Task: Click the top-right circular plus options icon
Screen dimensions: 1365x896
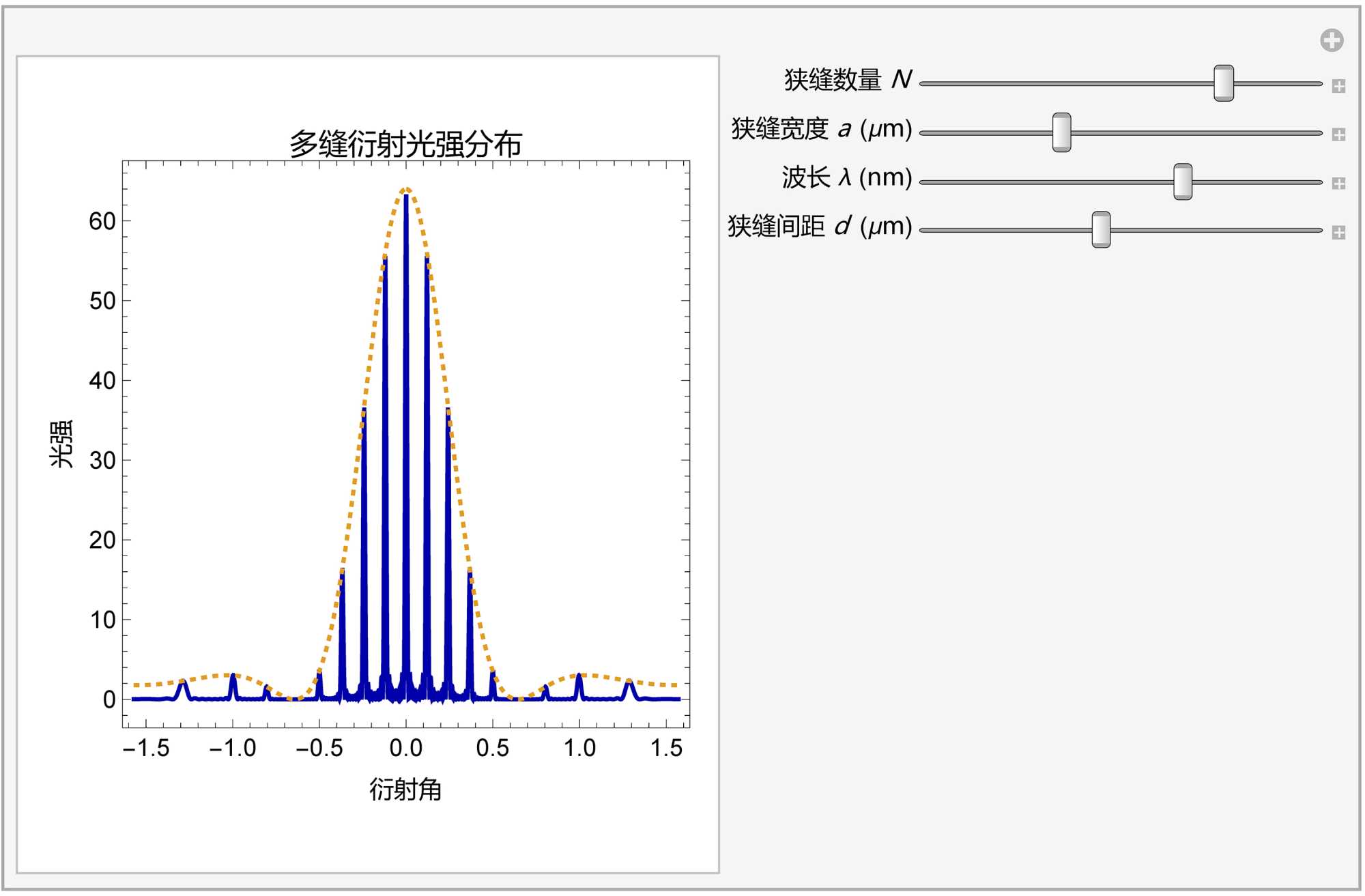Action: pos(1331,40)
